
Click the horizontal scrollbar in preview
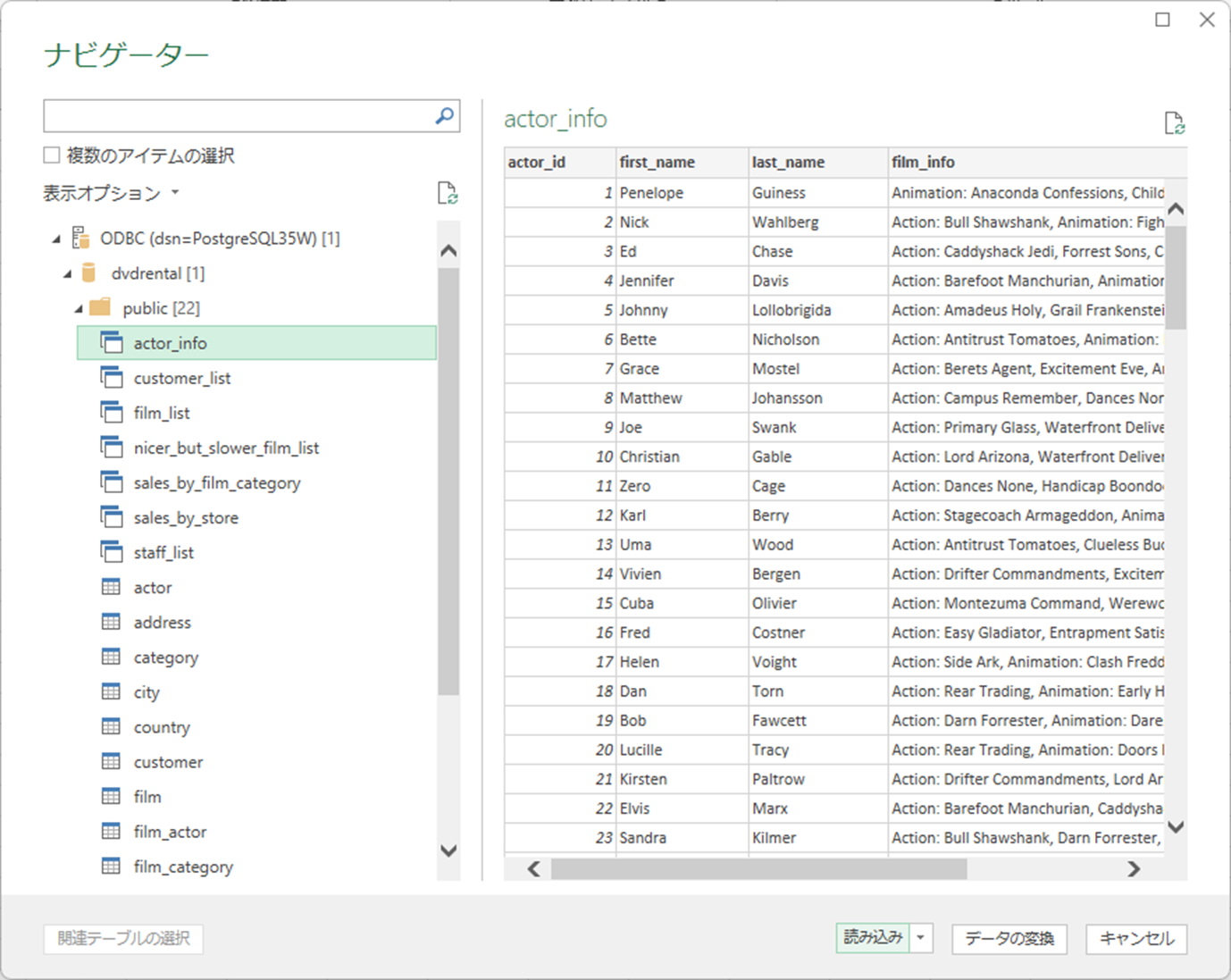coord(758,868)
